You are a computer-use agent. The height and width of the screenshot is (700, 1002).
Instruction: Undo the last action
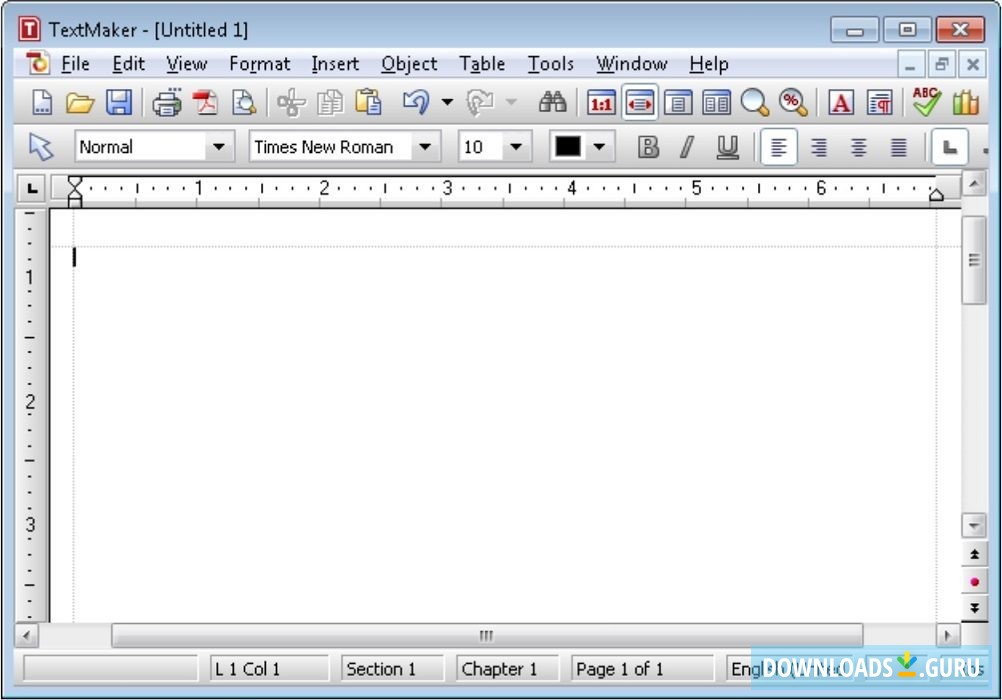(416, 102)
